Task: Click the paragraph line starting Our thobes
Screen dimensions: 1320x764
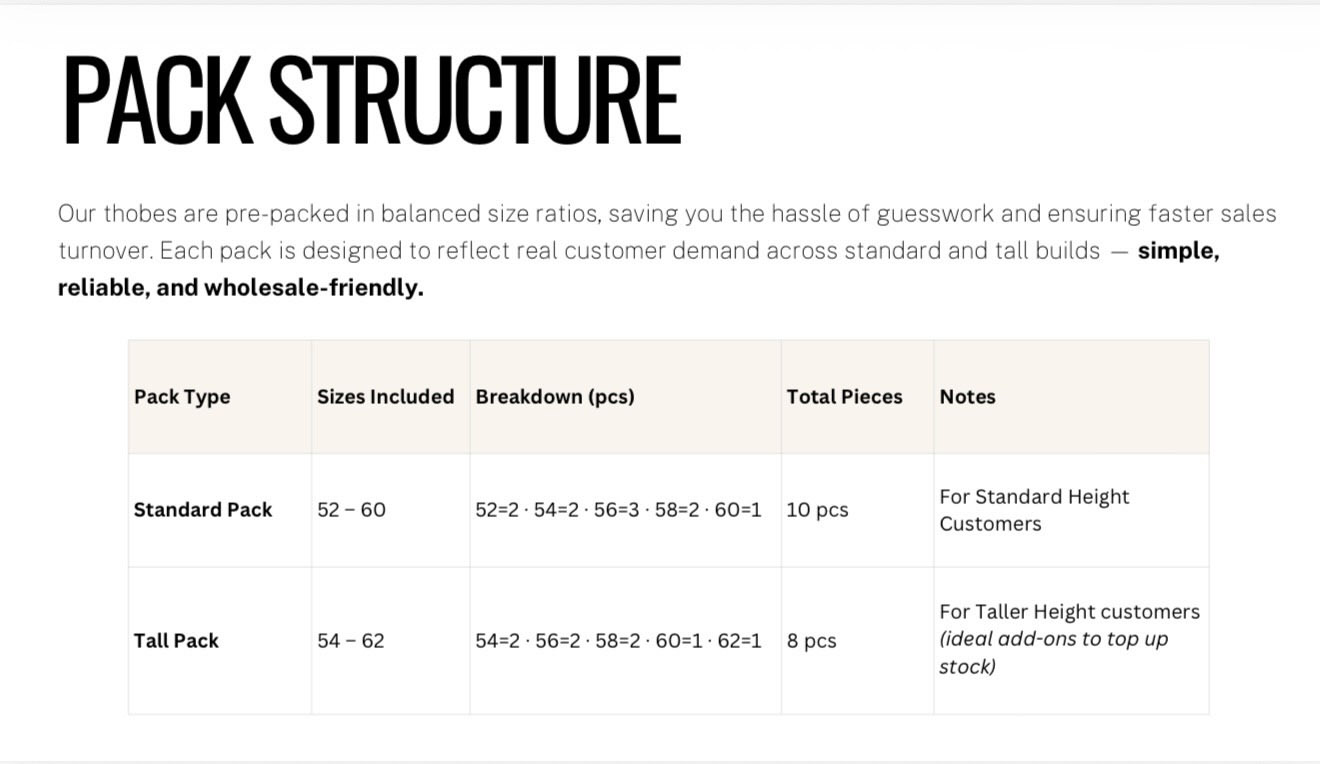Action: click(x=667, y=214)
